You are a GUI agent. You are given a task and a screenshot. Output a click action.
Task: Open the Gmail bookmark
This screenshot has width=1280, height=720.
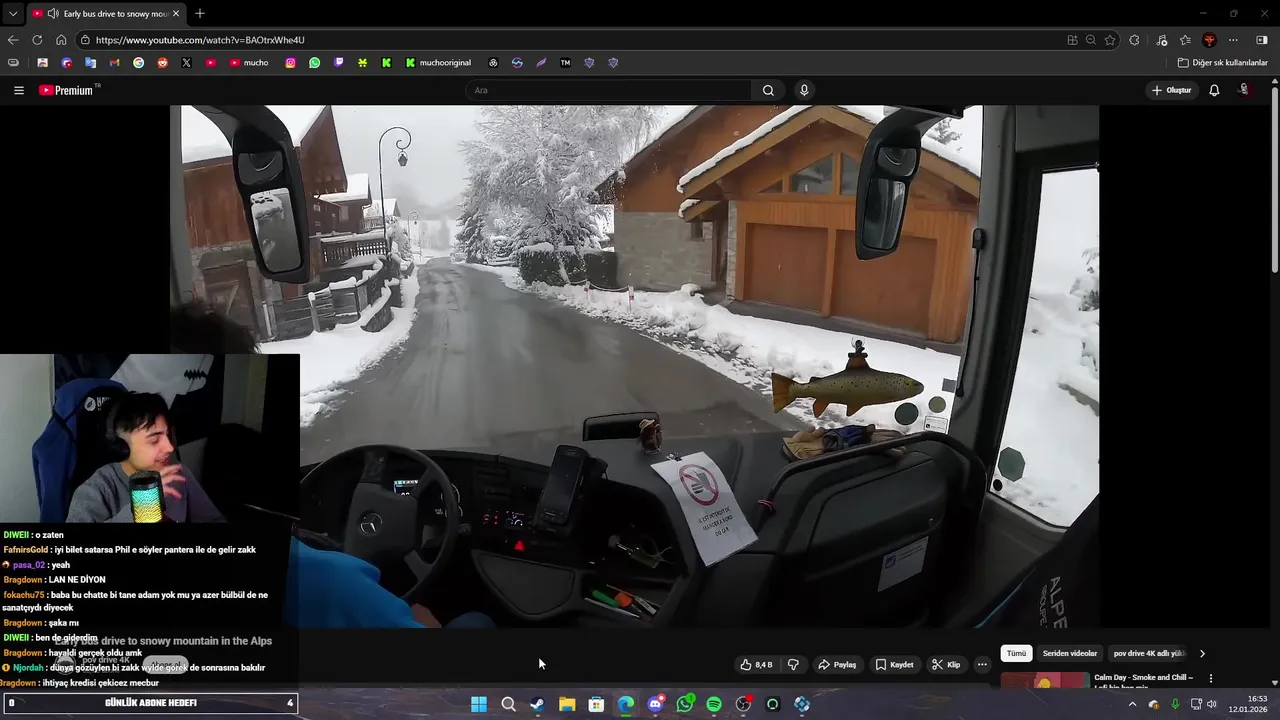(x=114, y=62)
